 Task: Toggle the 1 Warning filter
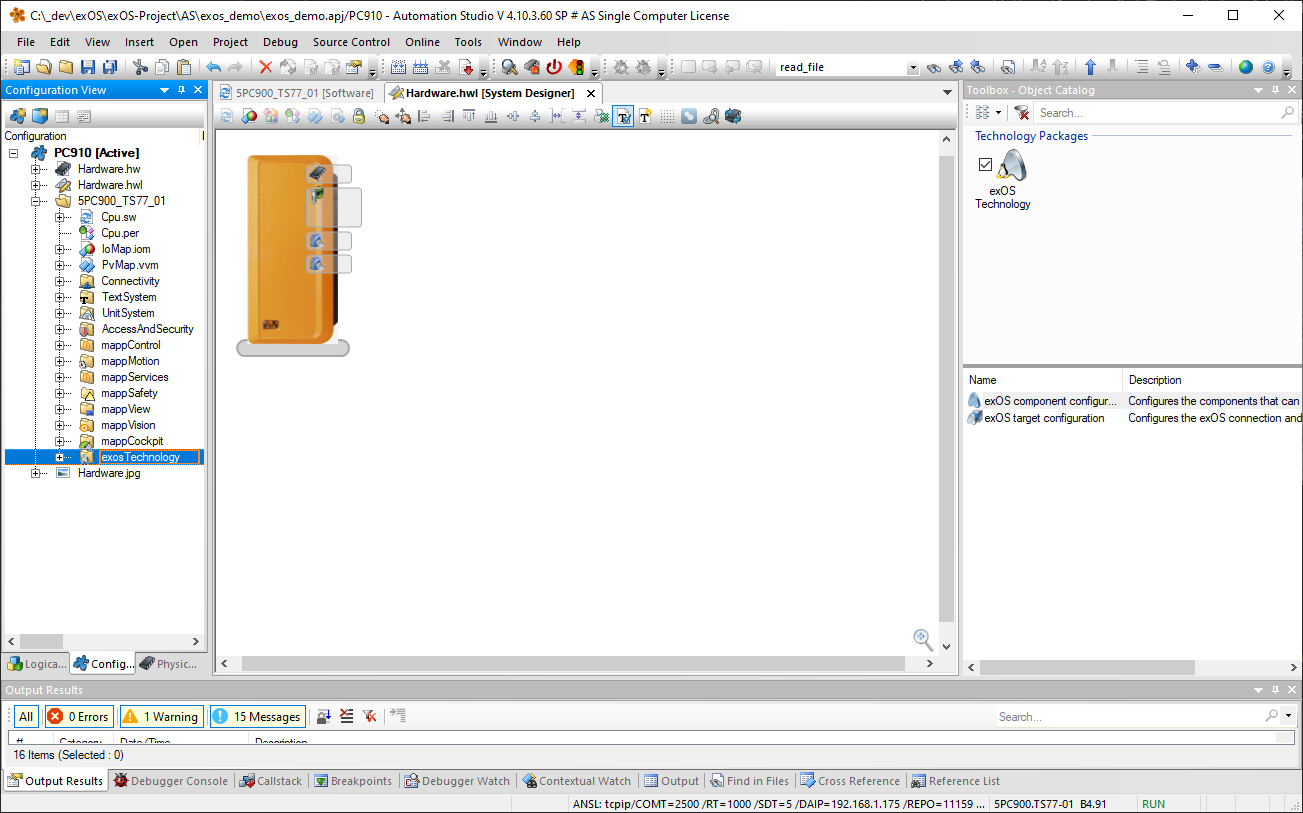[160, 716]
